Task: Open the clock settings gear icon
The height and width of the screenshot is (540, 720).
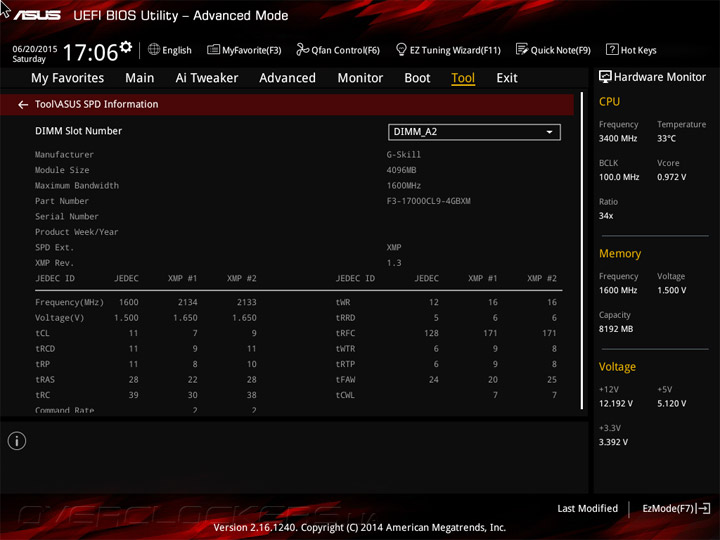Action: tap(126, 47)
